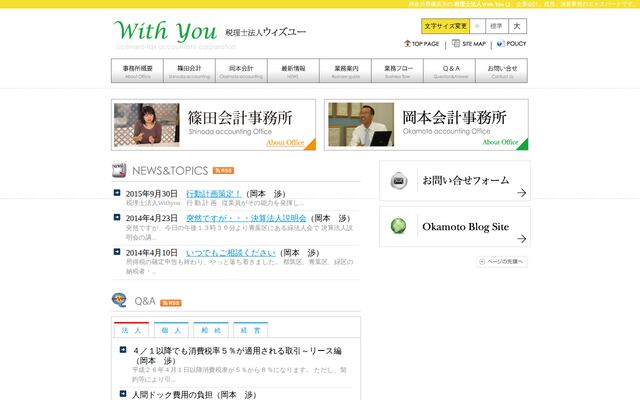Open 岡本会計 menu item
The height and width of the screenshot is (400, 640).
click(x=241, y=71)
